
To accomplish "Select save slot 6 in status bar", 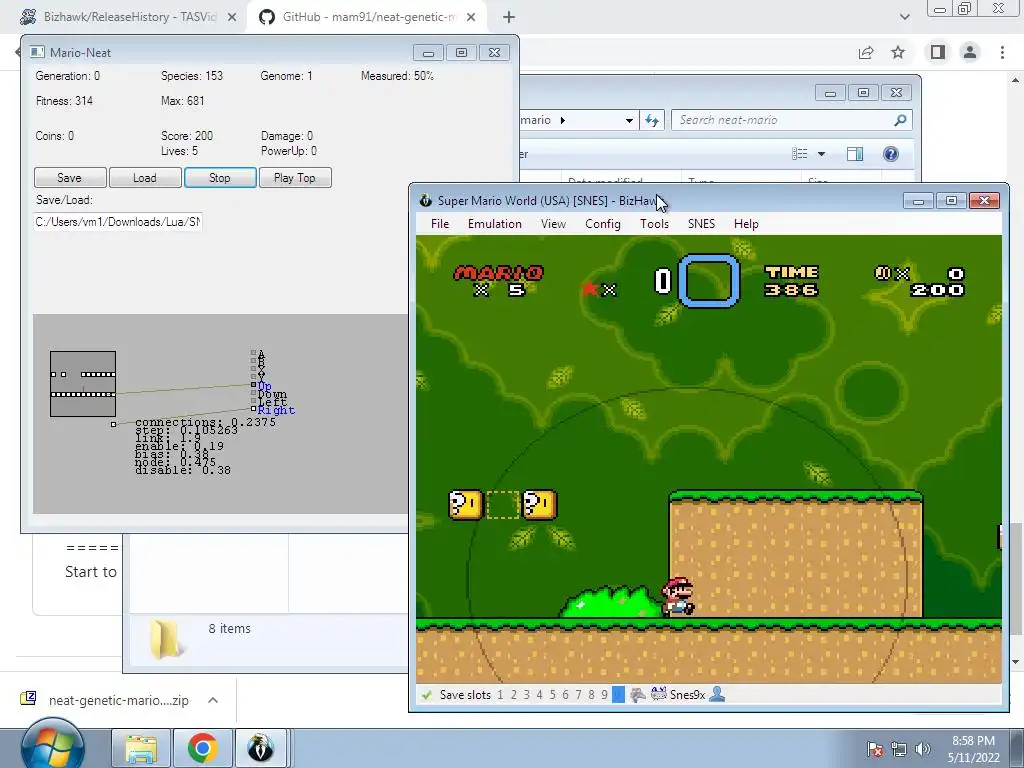I will 566,695.
